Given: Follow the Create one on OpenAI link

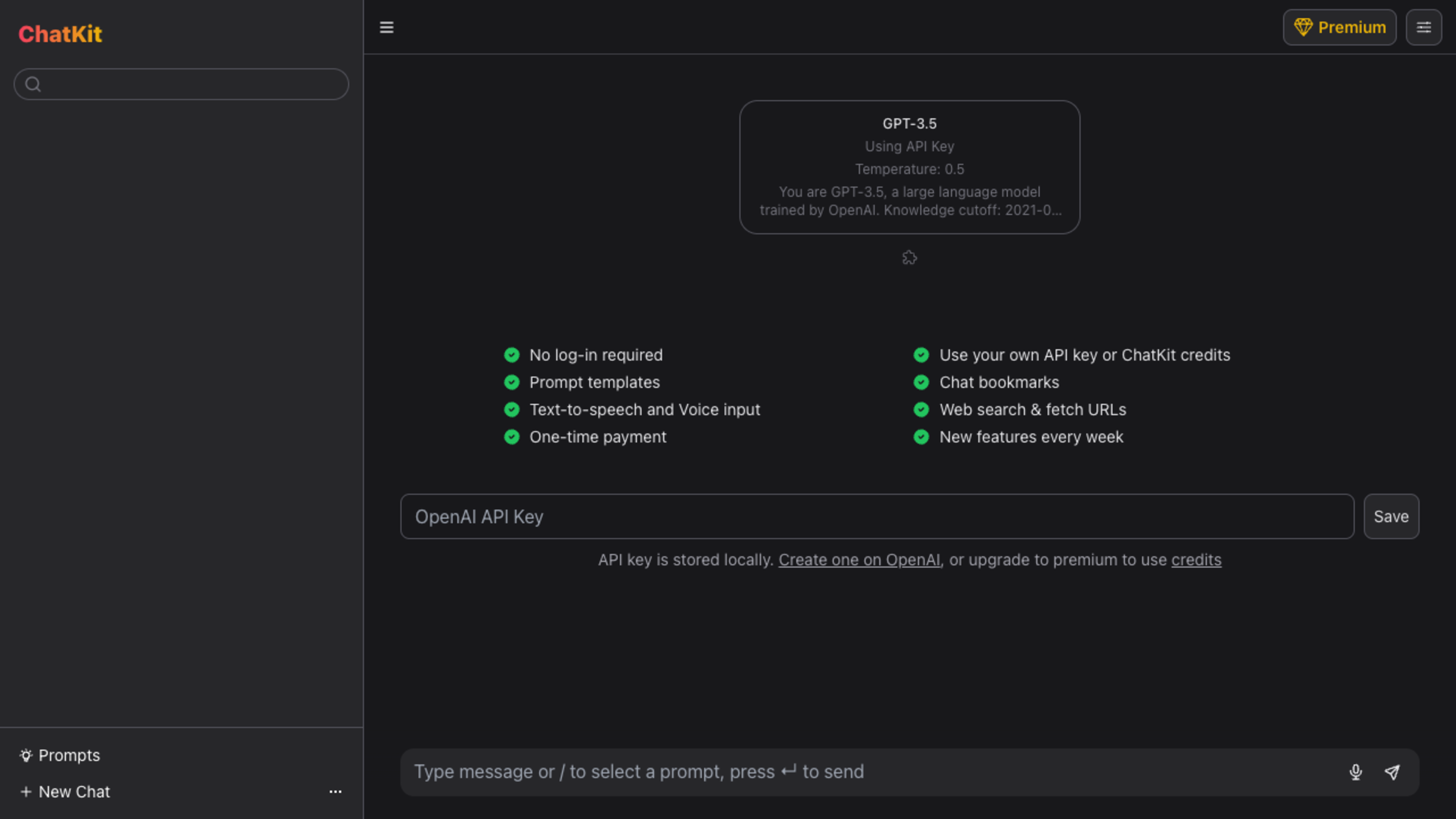Looking at the screenshot, I should tap(859, 560).
